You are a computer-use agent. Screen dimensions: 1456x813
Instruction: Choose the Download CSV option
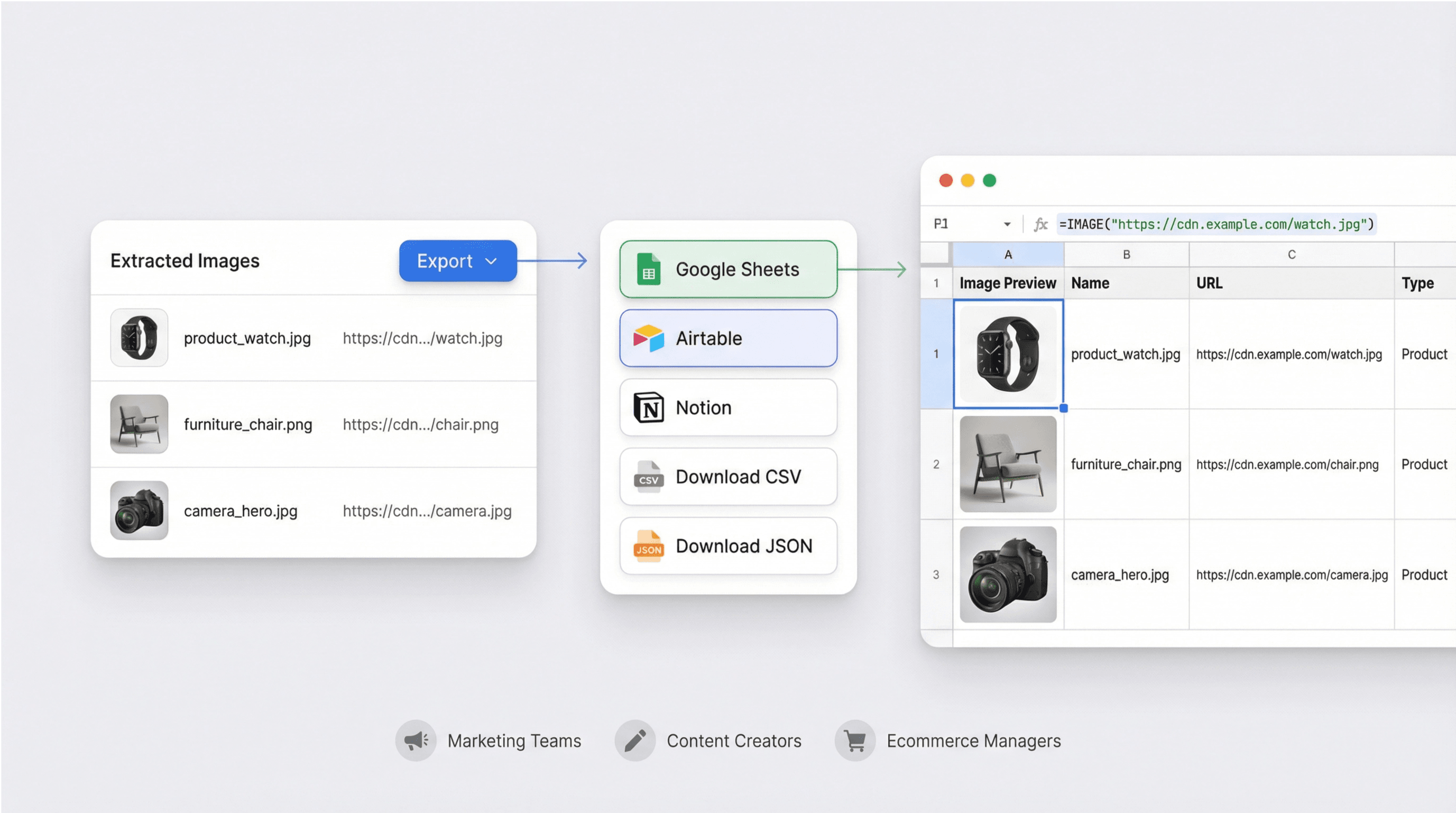[x=728, y=477]
